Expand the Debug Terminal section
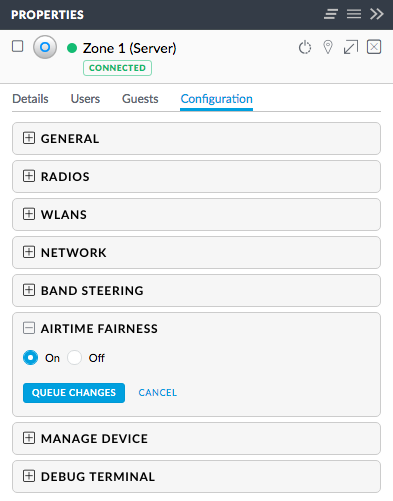The height and width of the screenshot is (501, 393). tap(29, 476)
